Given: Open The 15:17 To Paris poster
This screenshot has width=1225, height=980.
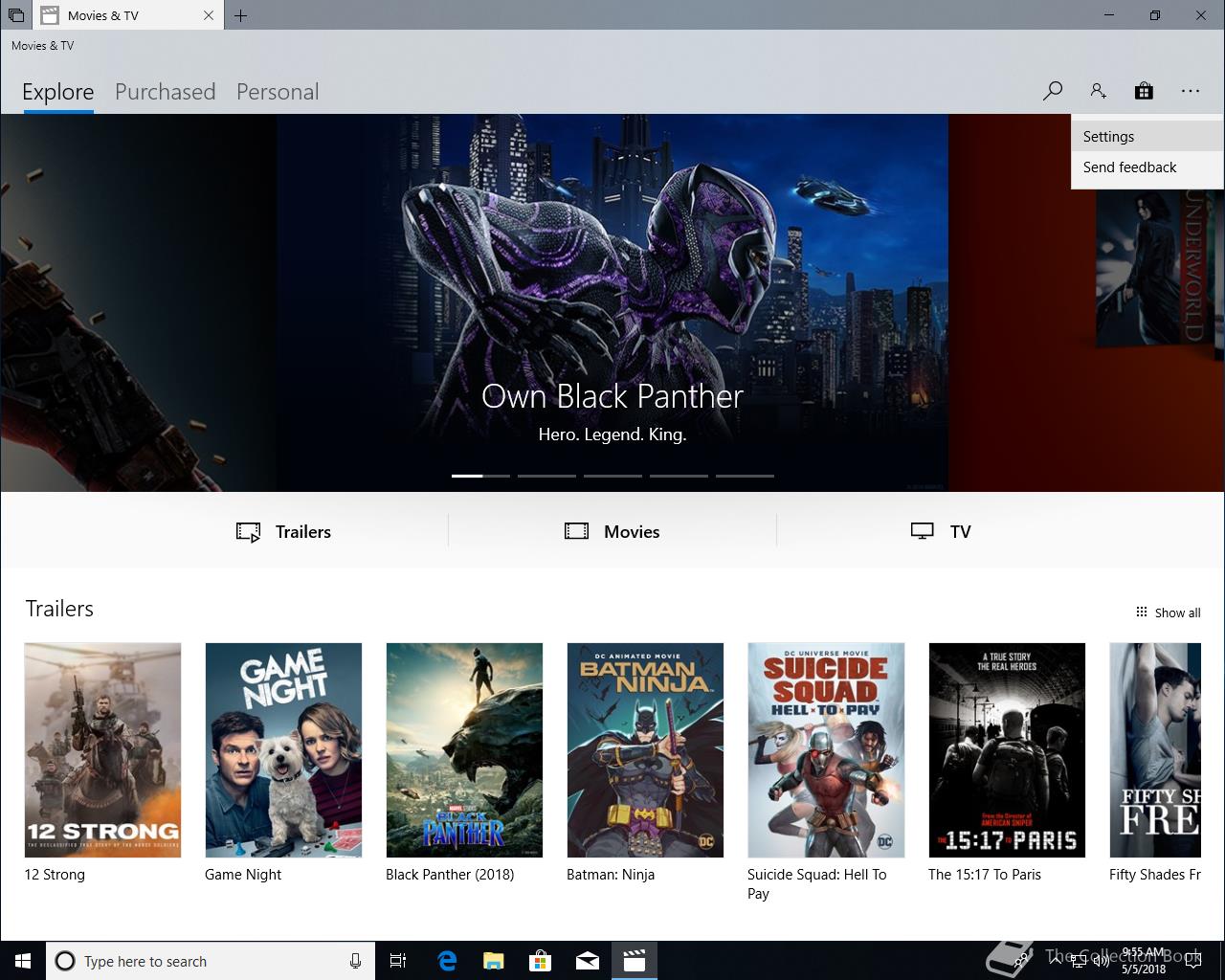Looking at the screenshot, I should (1007, 750).
